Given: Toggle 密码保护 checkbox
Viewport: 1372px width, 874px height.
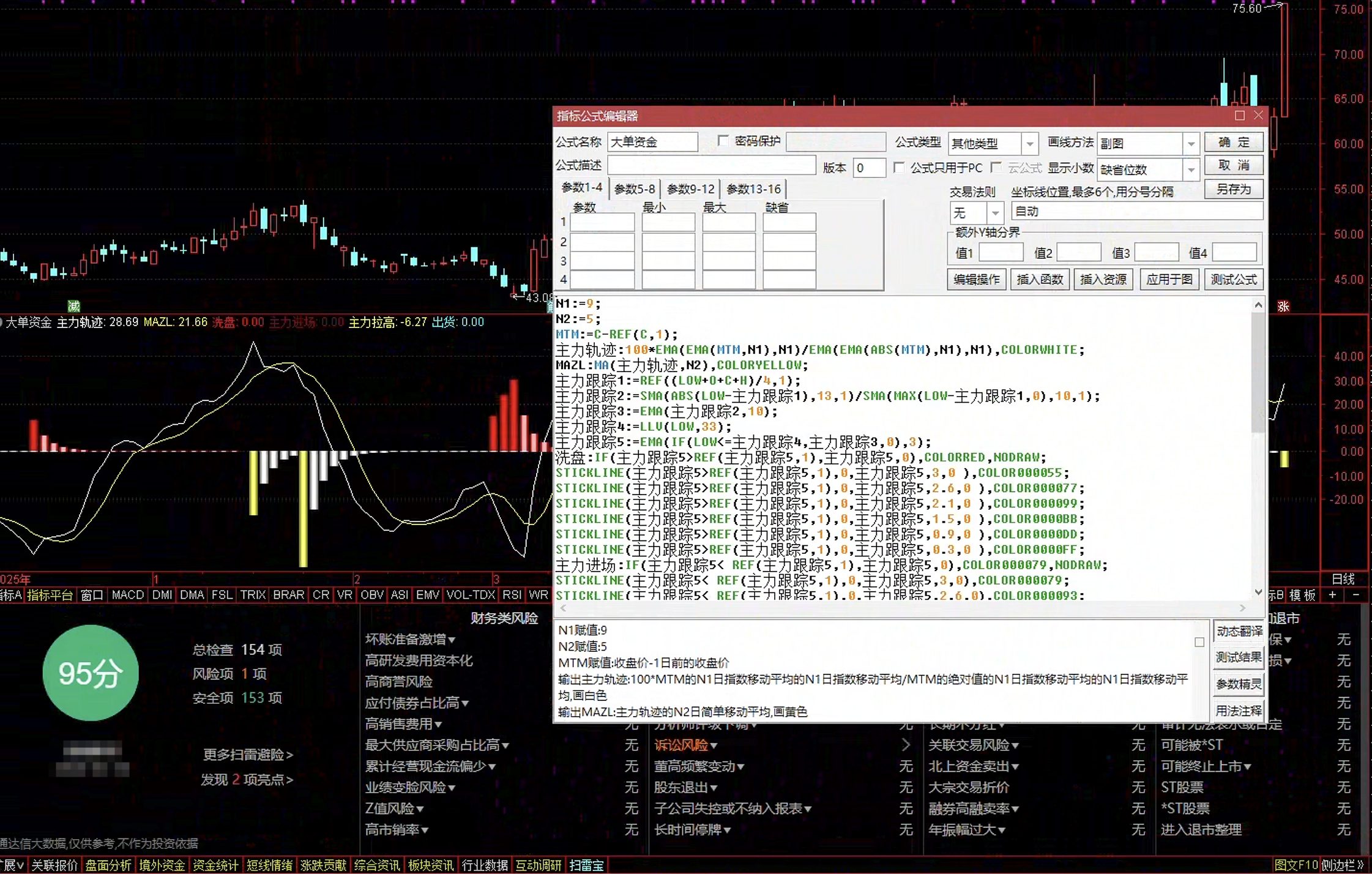Looking at the screenshot, I should 723,141.
